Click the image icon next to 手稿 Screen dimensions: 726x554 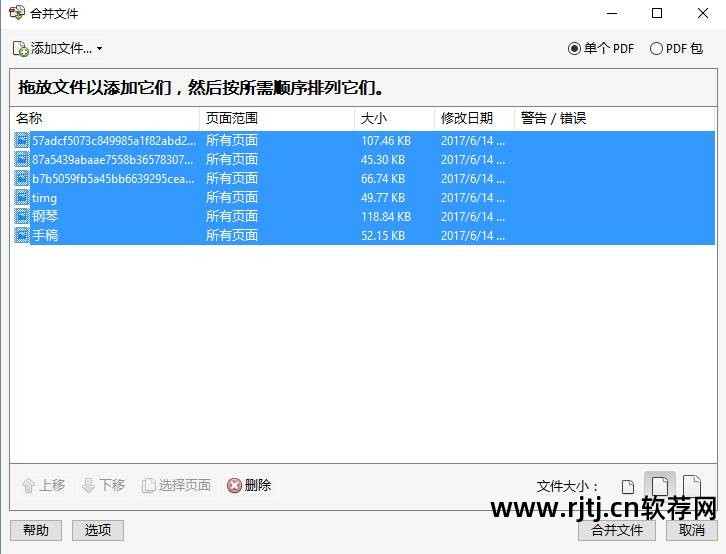[21, 235]
